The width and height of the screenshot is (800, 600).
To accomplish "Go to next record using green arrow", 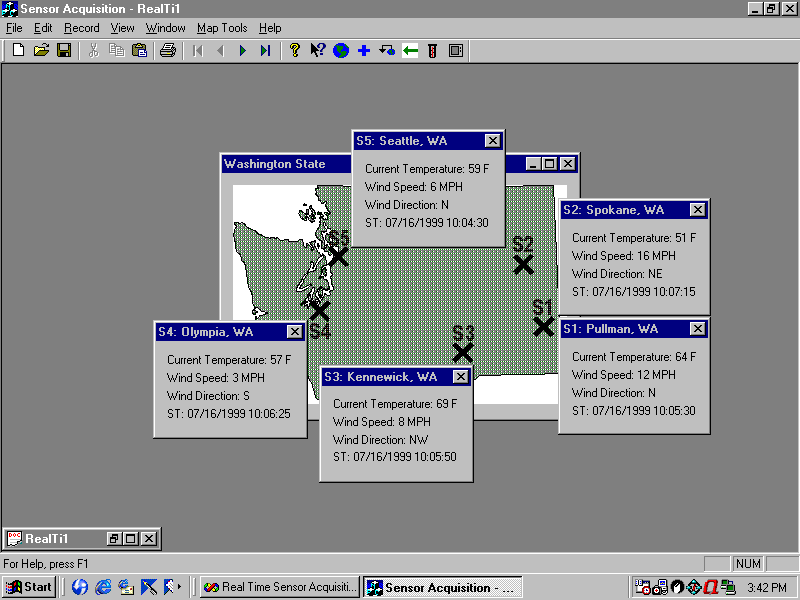I will pyautogui.click(x=243, y=50).
